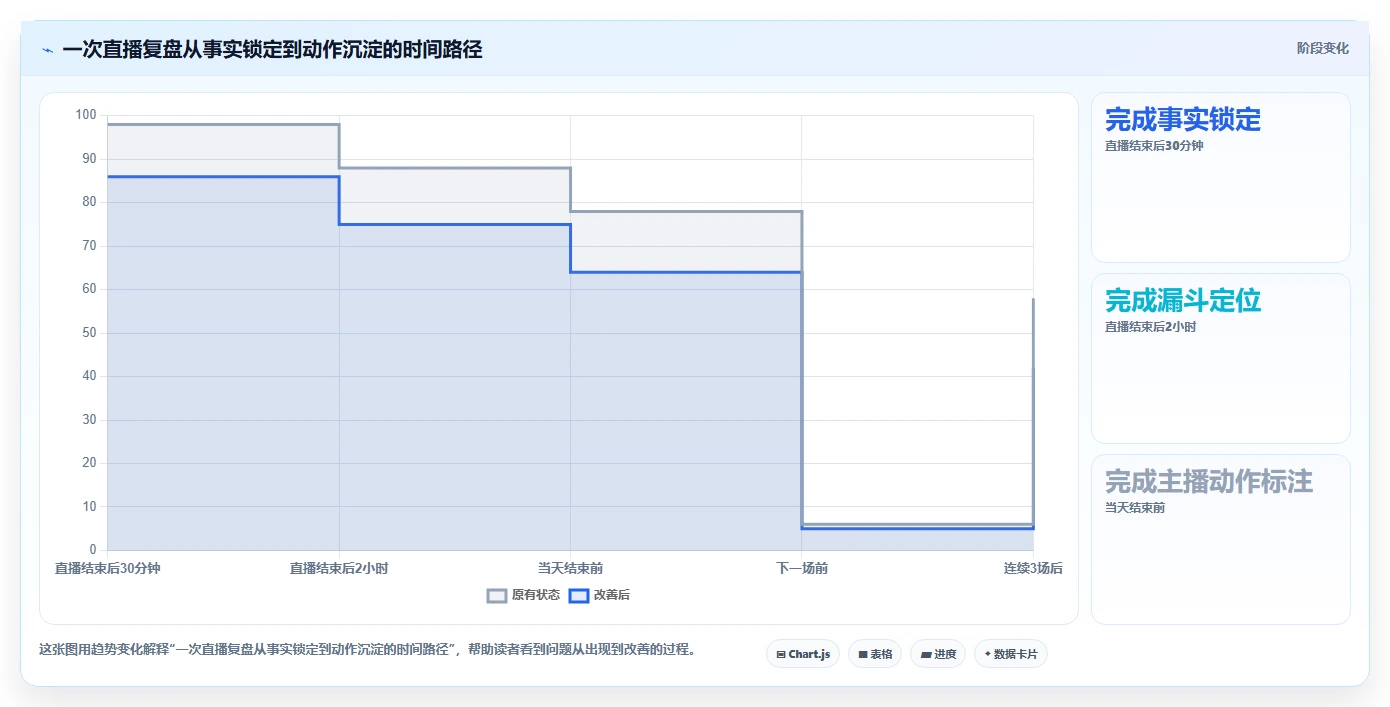Image resolution: width=1390 pixels, height=707 pixels.
Task: Click the chart title 一次直播复盘从事实锁定到动作沉淀的时间路径
Action: 272,49
